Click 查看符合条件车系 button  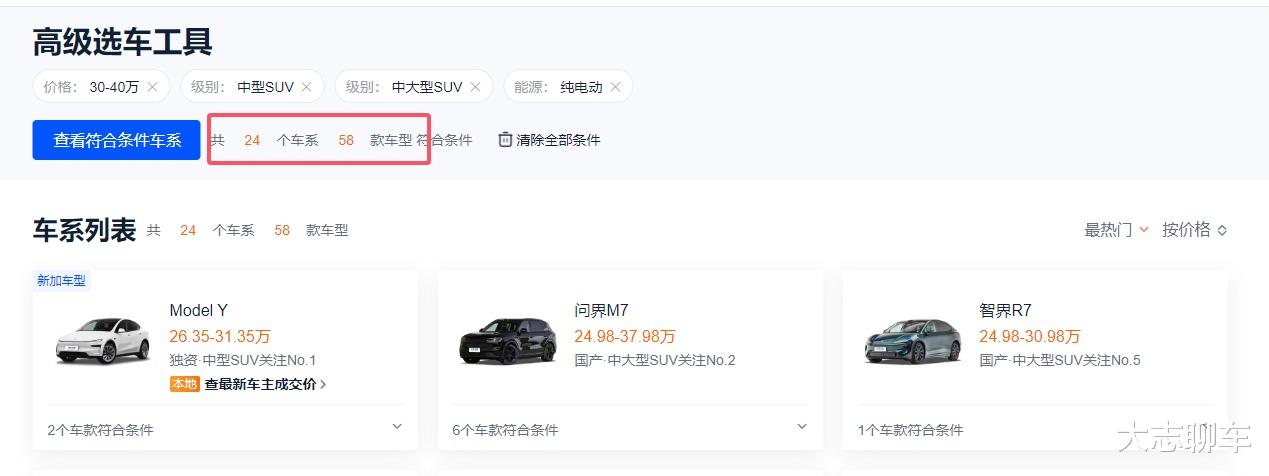[x=117, y=140]
